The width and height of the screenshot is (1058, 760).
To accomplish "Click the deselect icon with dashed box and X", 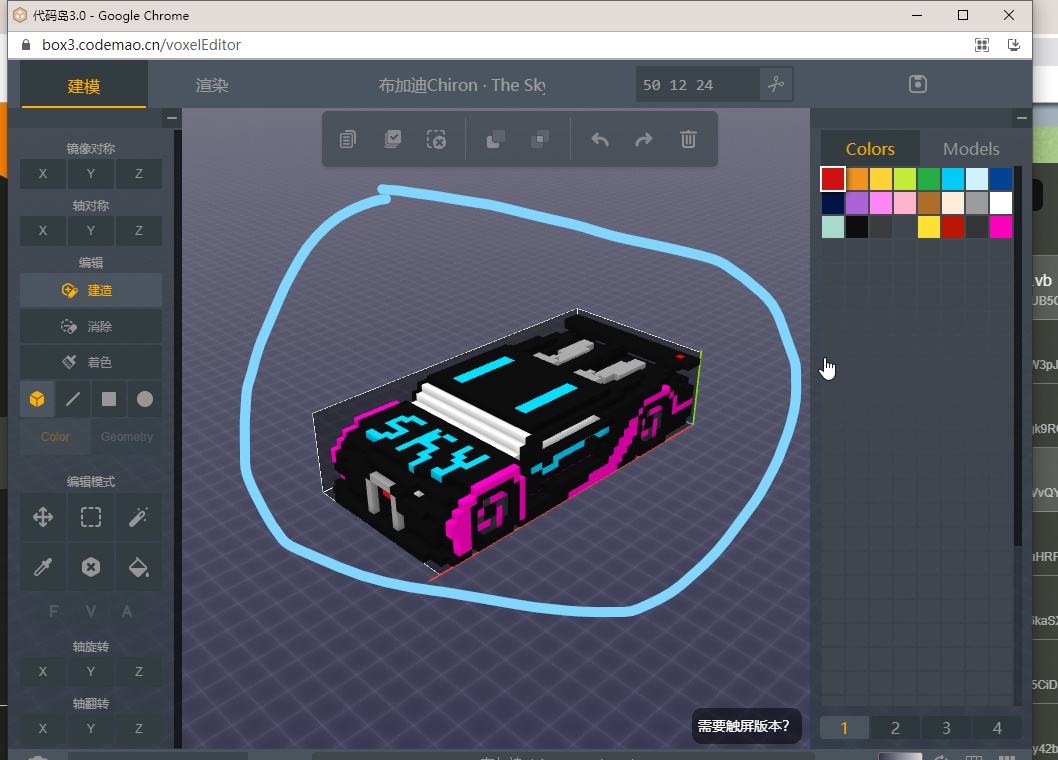I will tap(436, 140).
